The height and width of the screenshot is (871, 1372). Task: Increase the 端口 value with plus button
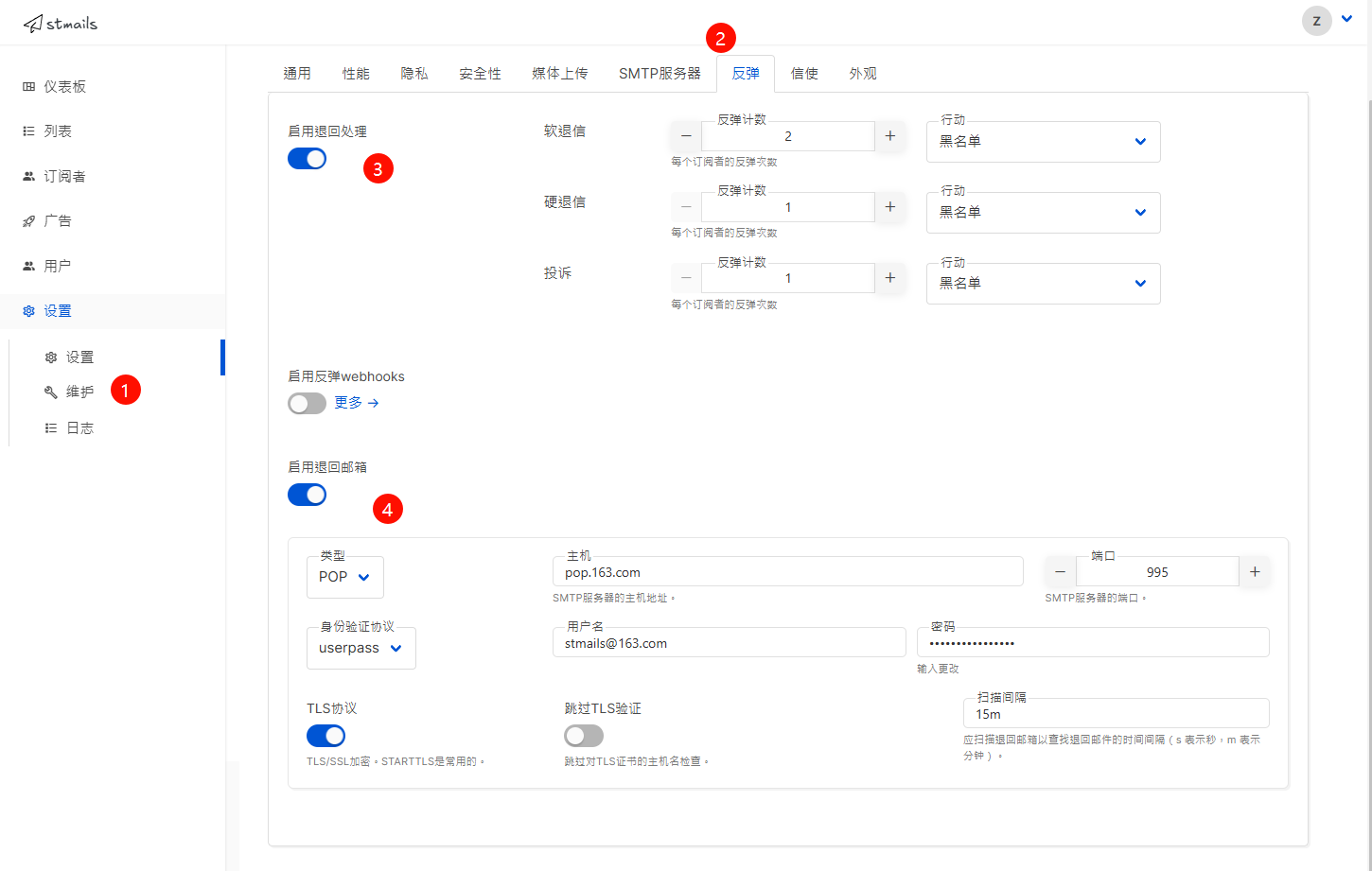click(x=1255, y=571)
